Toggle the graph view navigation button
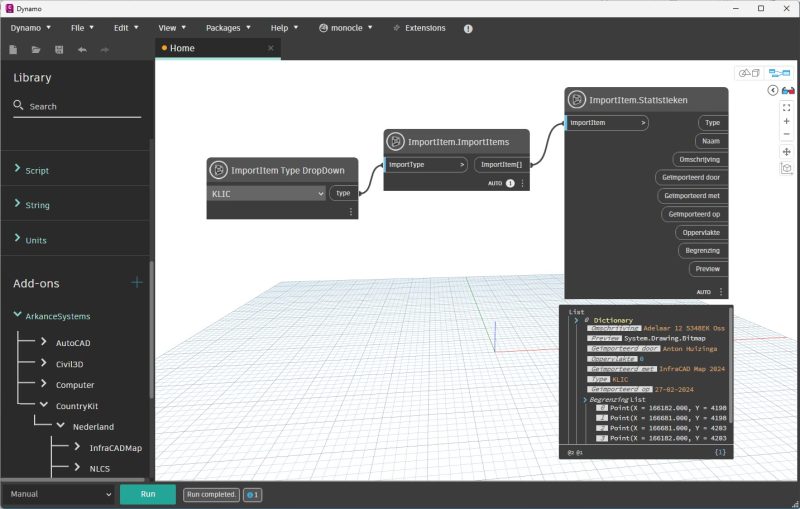Screen dimensions: 800x509 pos(779,73)
